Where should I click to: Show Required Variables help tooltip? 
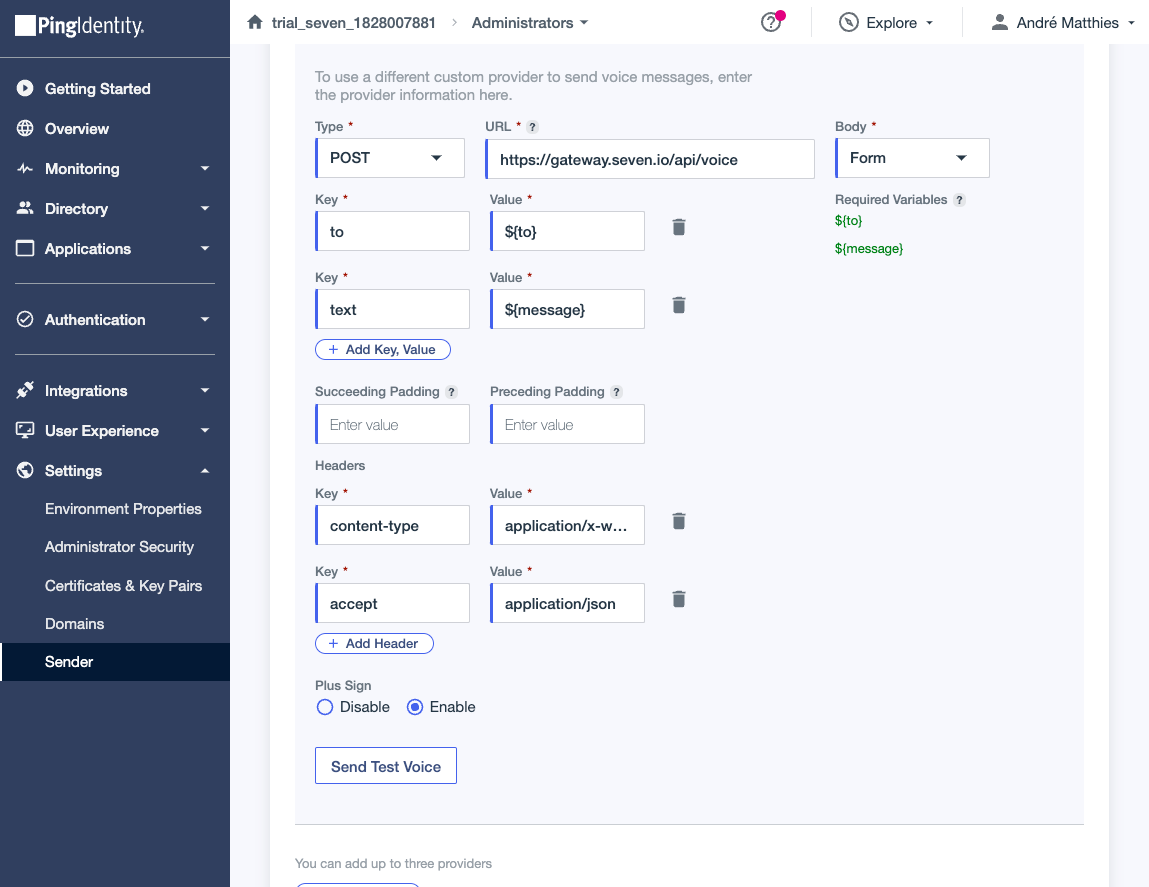click(x=959, y=200)
